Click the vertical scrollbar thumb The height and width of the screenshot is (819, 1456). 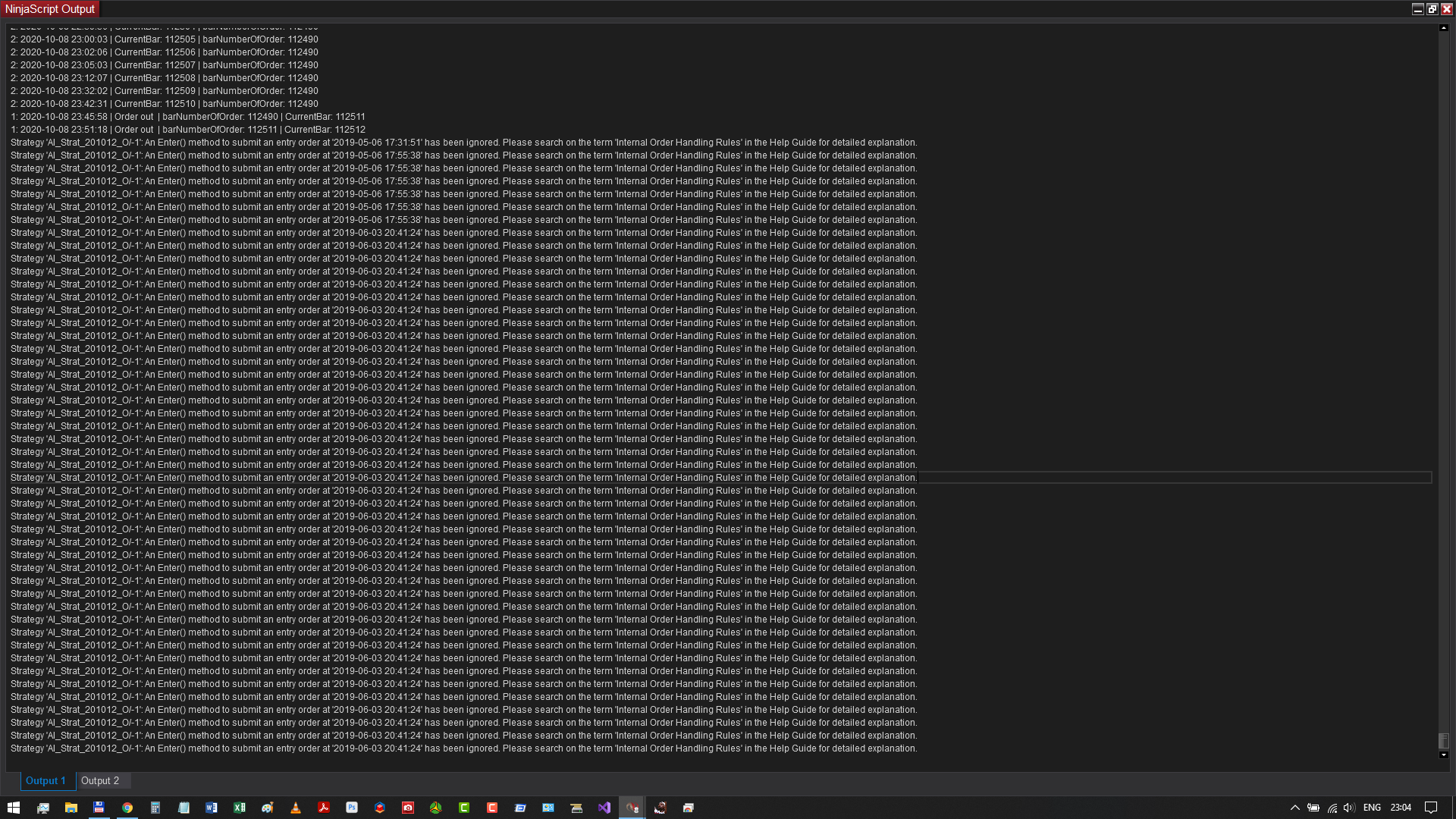(1443, 740)
